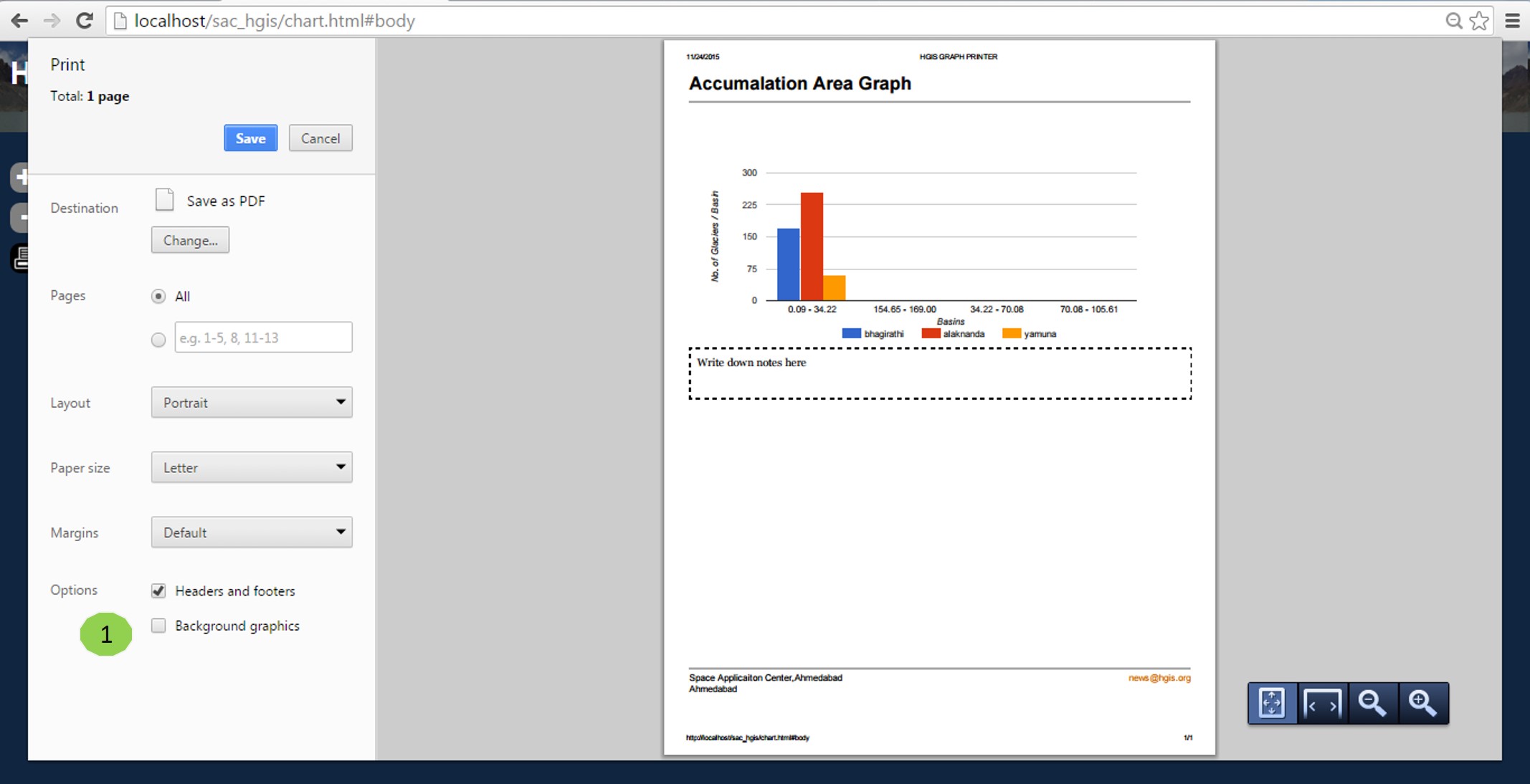Click the Save button
Screen dimensions: 1530x784
click(250, 138)
